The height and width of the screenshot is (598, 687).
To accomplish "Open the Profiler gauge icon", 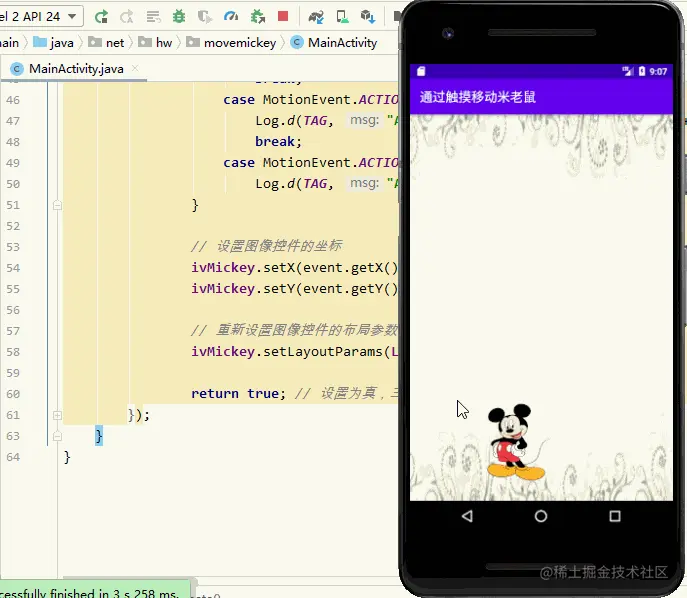I will point(231,17).
